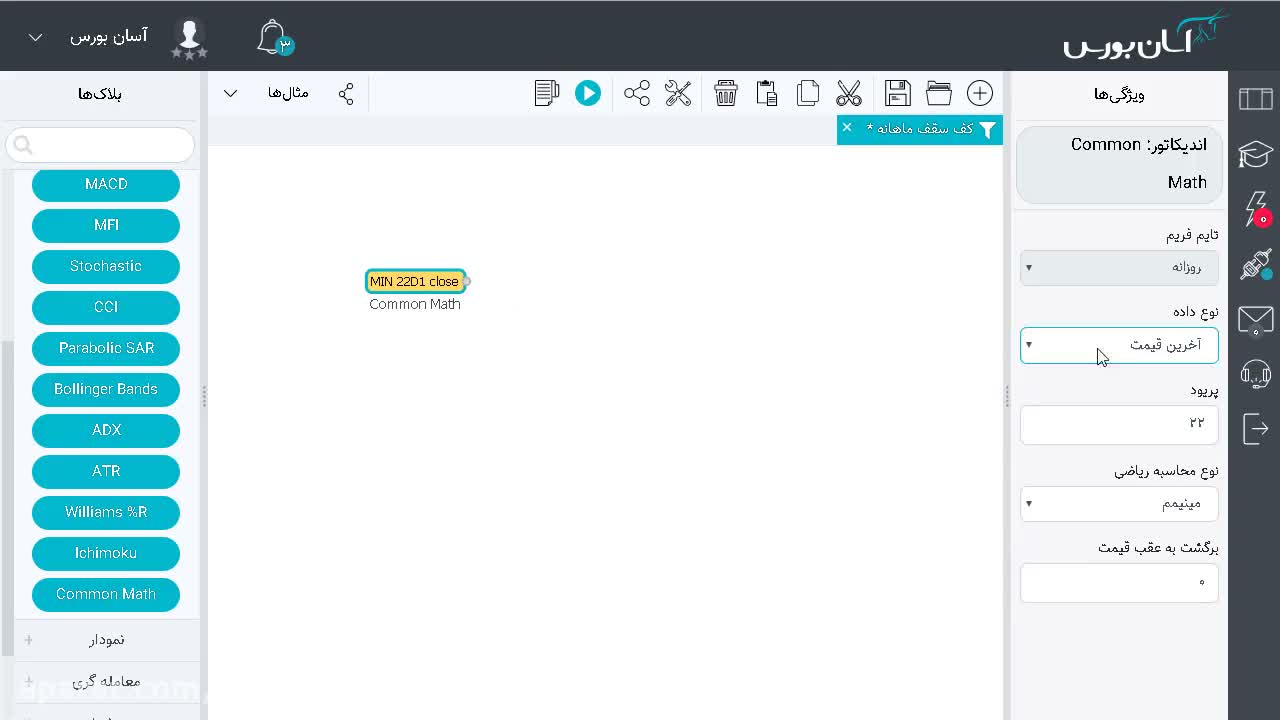
Task: Save using the floppy disk icon
Action: click(898, 93)
